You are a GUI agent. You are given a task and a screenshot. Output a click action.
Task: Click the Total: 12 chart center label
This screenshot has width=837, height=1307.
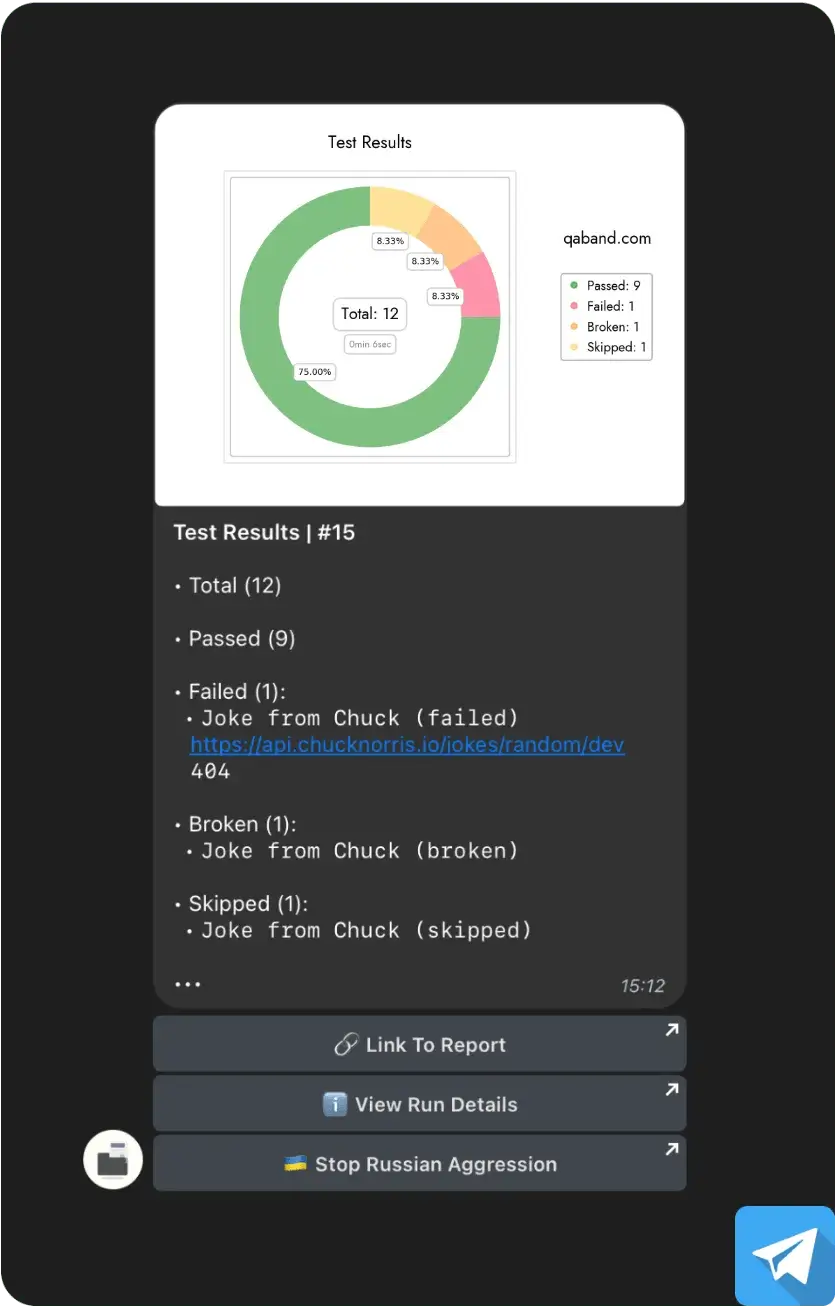tap(370, 314)
